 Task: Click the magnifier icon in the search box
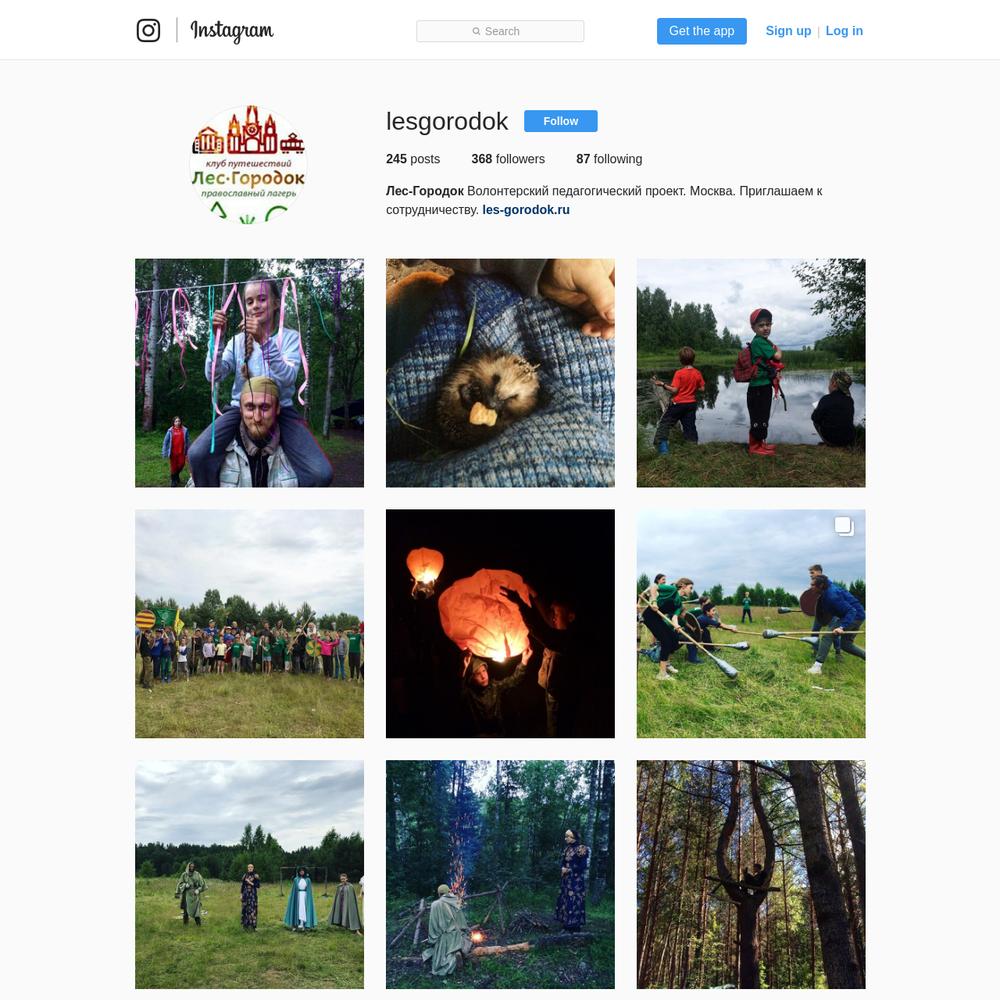click(x=476, y=31)
